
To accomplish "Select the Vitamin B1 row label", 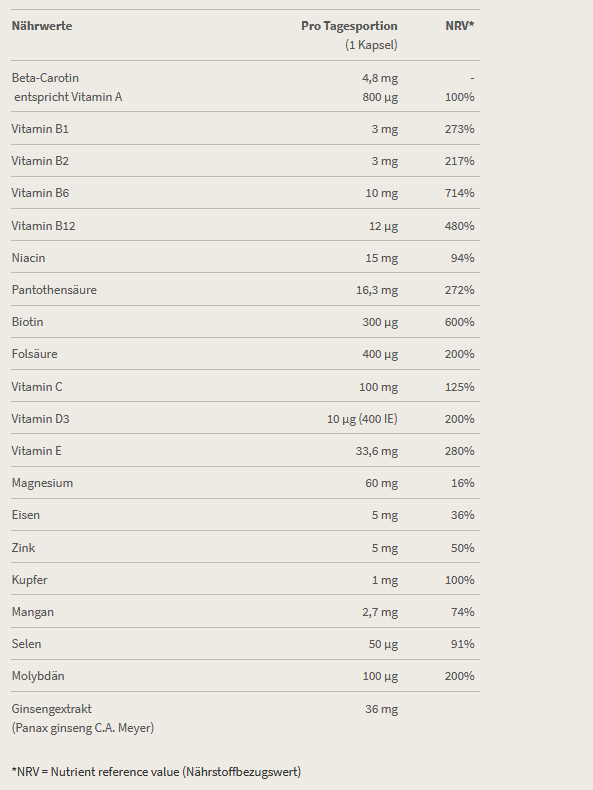I will 40,129.
